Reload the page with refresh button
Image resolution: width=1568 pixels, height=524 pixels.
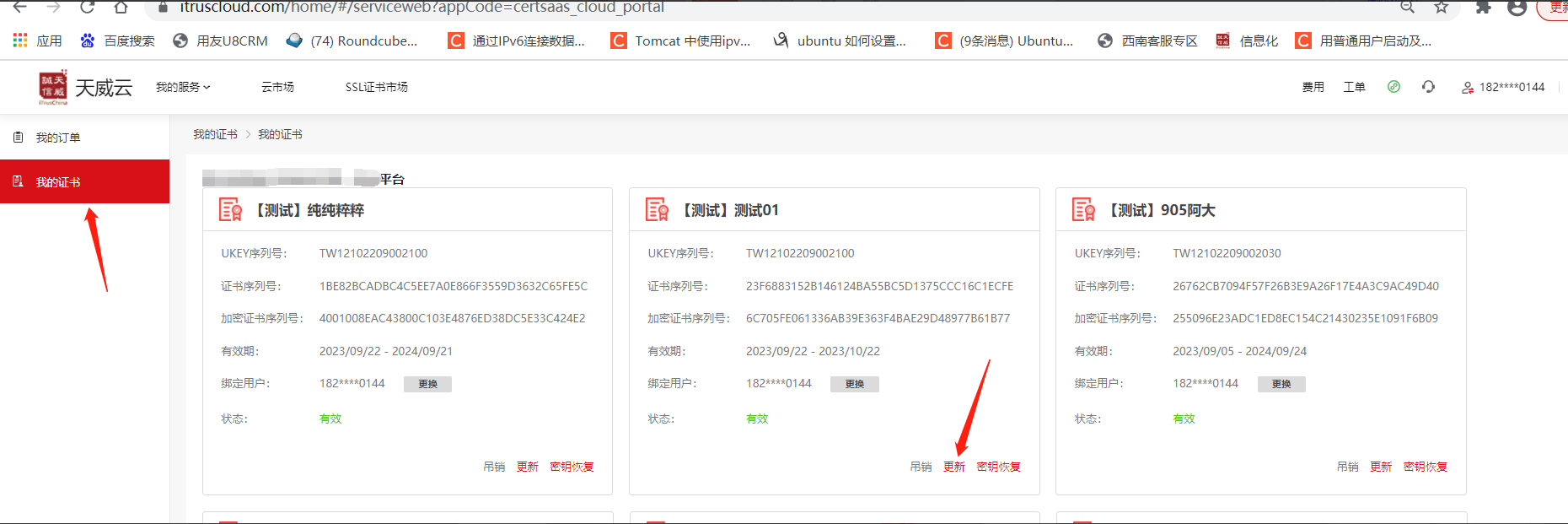(87, 8)
